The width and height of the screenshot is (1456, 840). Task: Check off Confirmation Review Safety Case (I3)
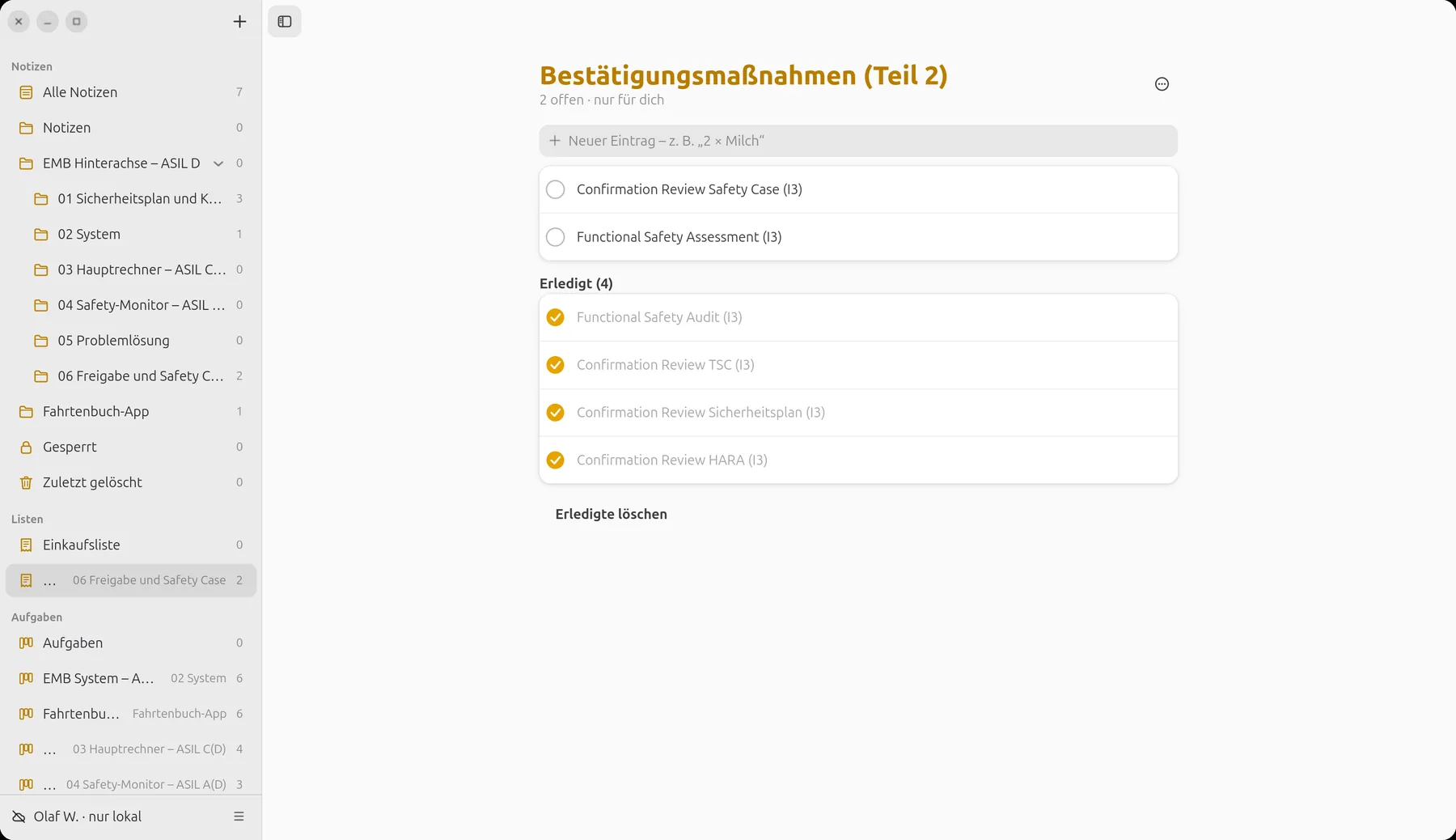pos(555,189)
